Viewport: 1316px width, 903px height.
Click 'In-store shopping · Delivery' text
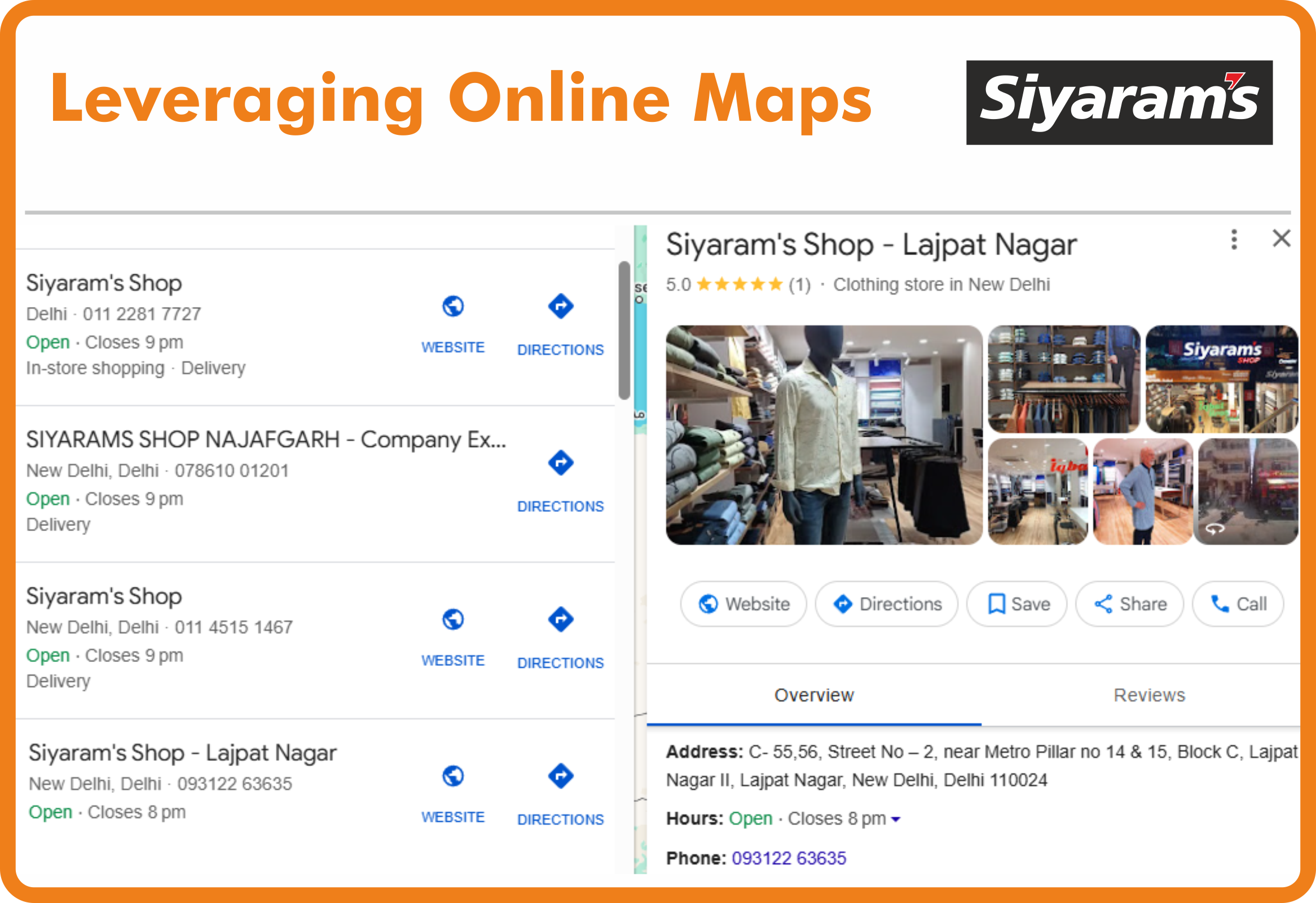136,368
